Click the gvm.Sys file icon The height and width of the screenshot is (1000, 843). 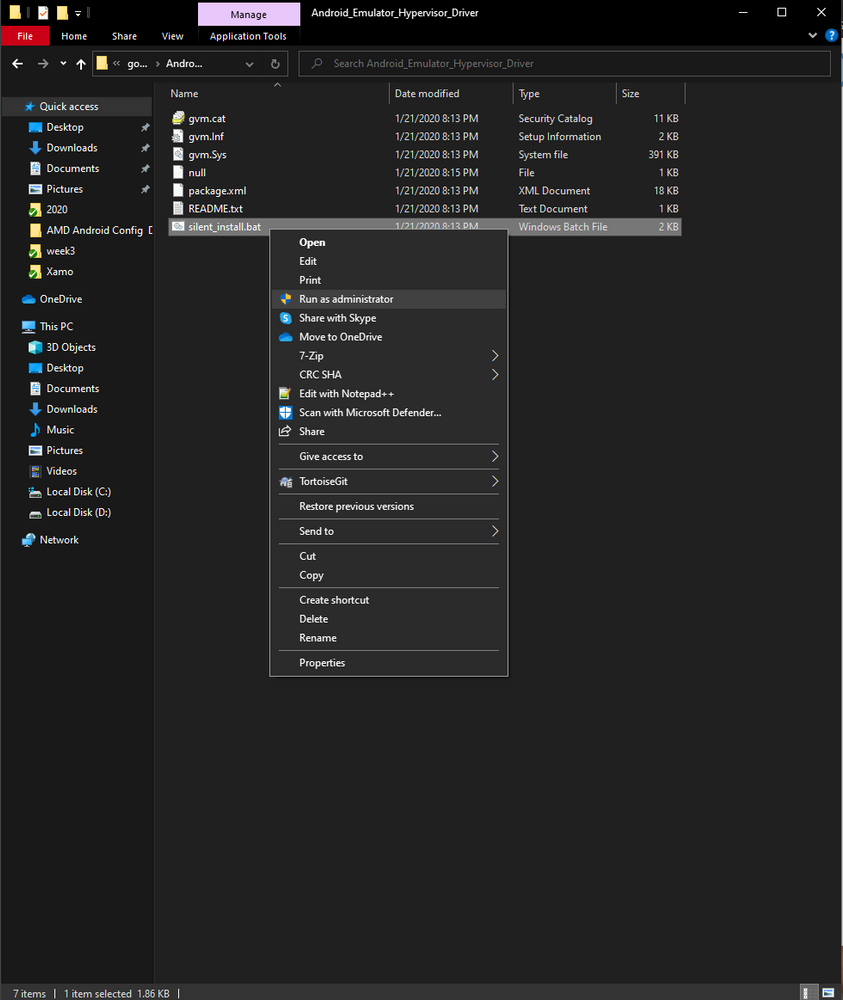178,154
